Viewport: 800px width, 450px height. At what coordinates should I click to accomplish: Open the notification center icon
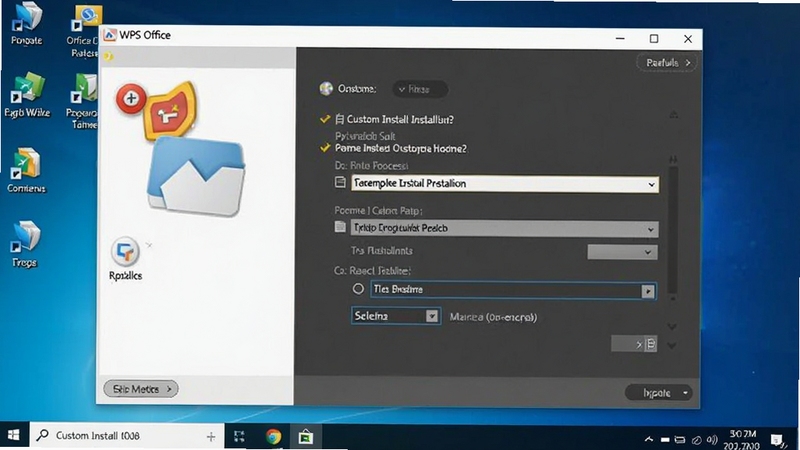778,439
